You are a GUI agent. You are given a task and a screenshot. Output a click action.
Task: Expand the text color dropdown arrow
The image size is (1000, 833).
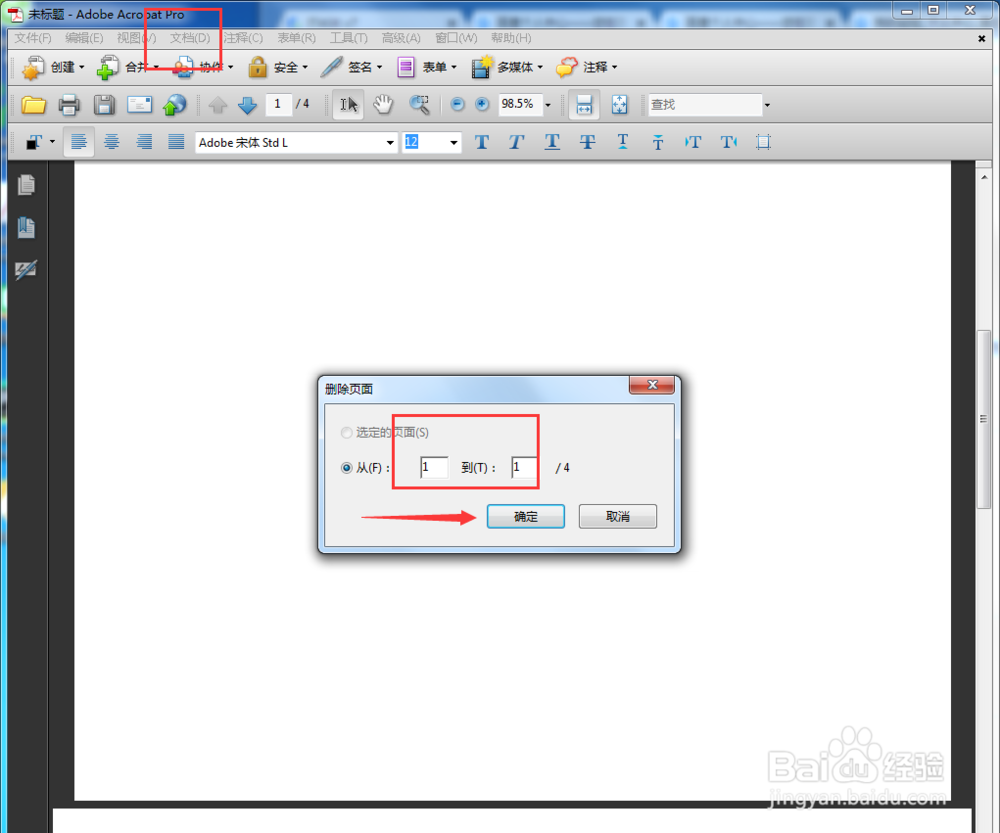(52, 142)
